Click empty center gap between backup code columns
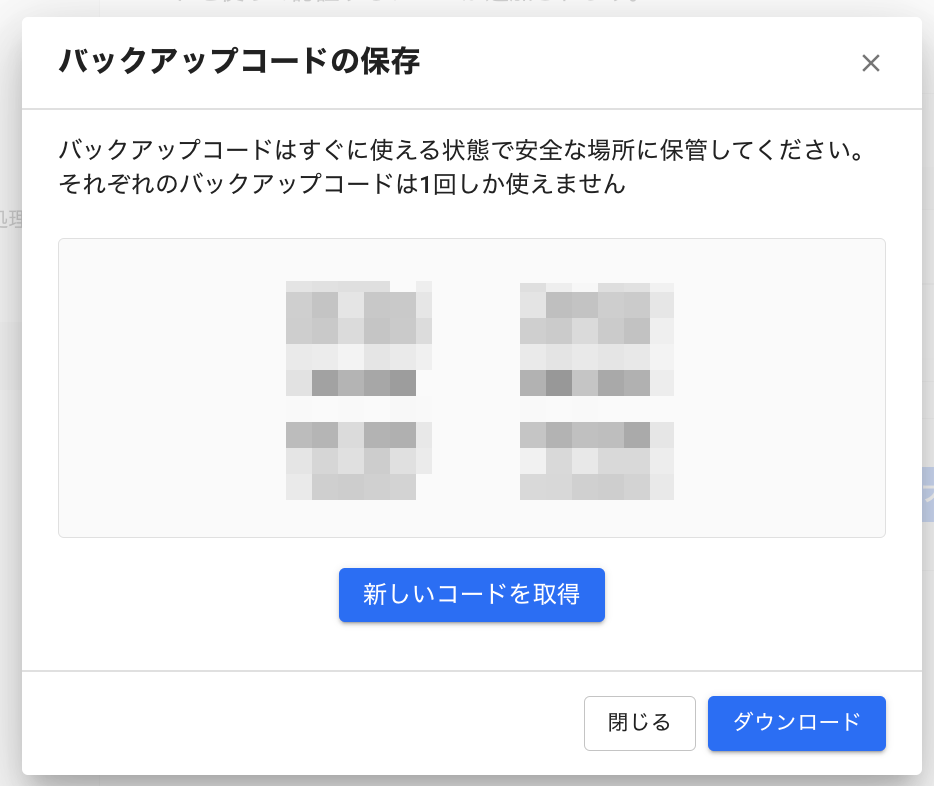The height and width of the screenshot is (786, 934). [x=476, y=390]
